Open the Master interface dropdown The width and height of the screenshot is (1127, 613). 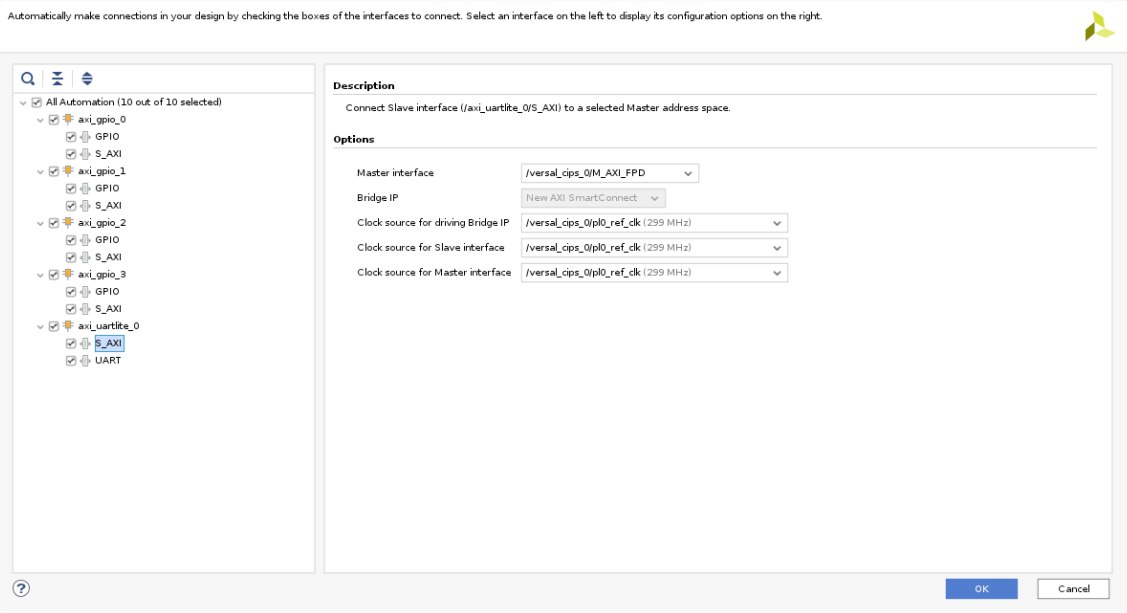(x=609, y=173)
